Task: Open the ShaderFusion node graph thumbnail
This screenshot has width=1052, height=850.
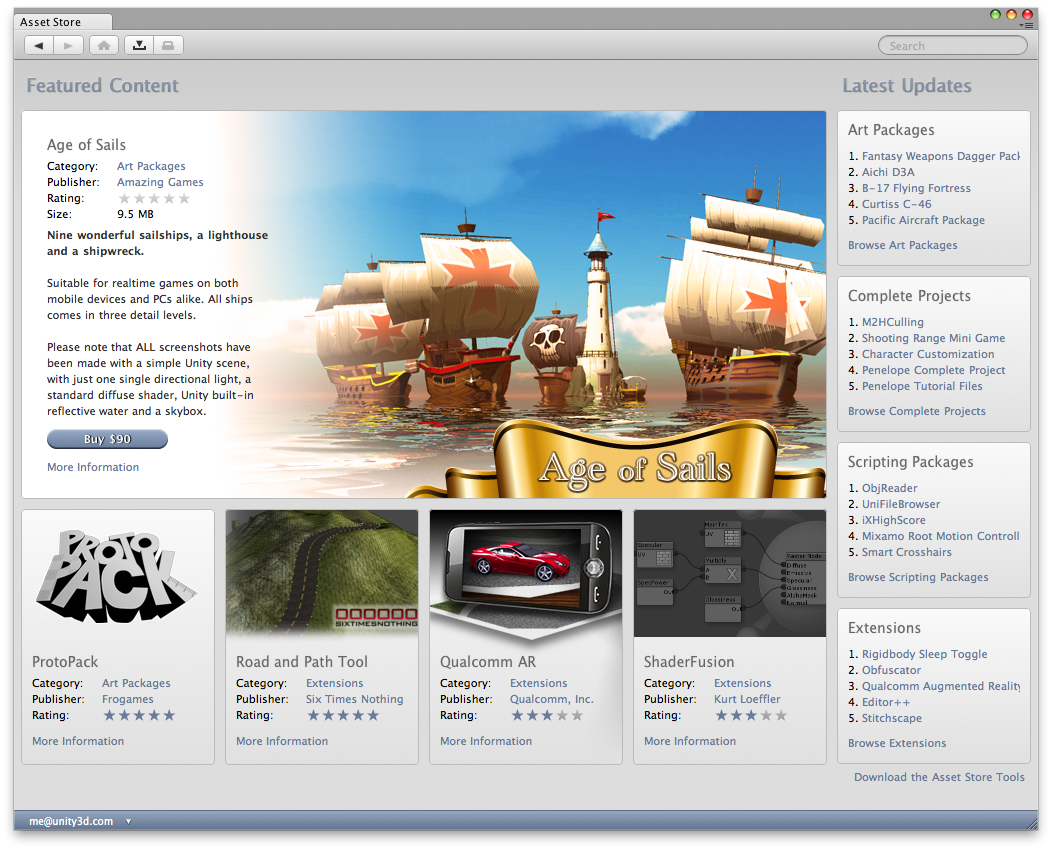Action: coord(730,573)
